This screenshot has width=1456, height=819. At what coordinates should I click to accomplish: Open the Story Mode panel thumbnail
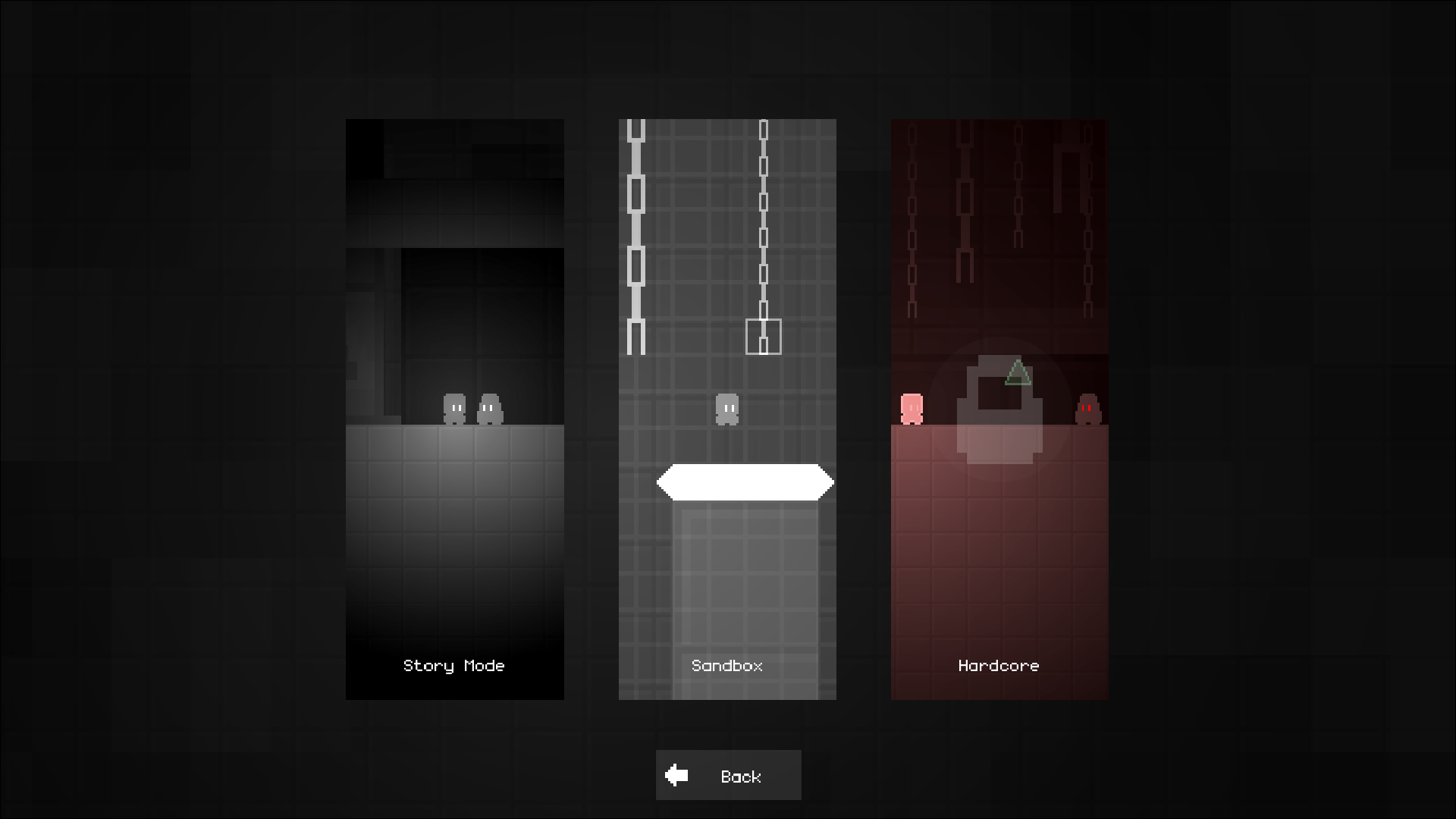(x=455, y=409)
